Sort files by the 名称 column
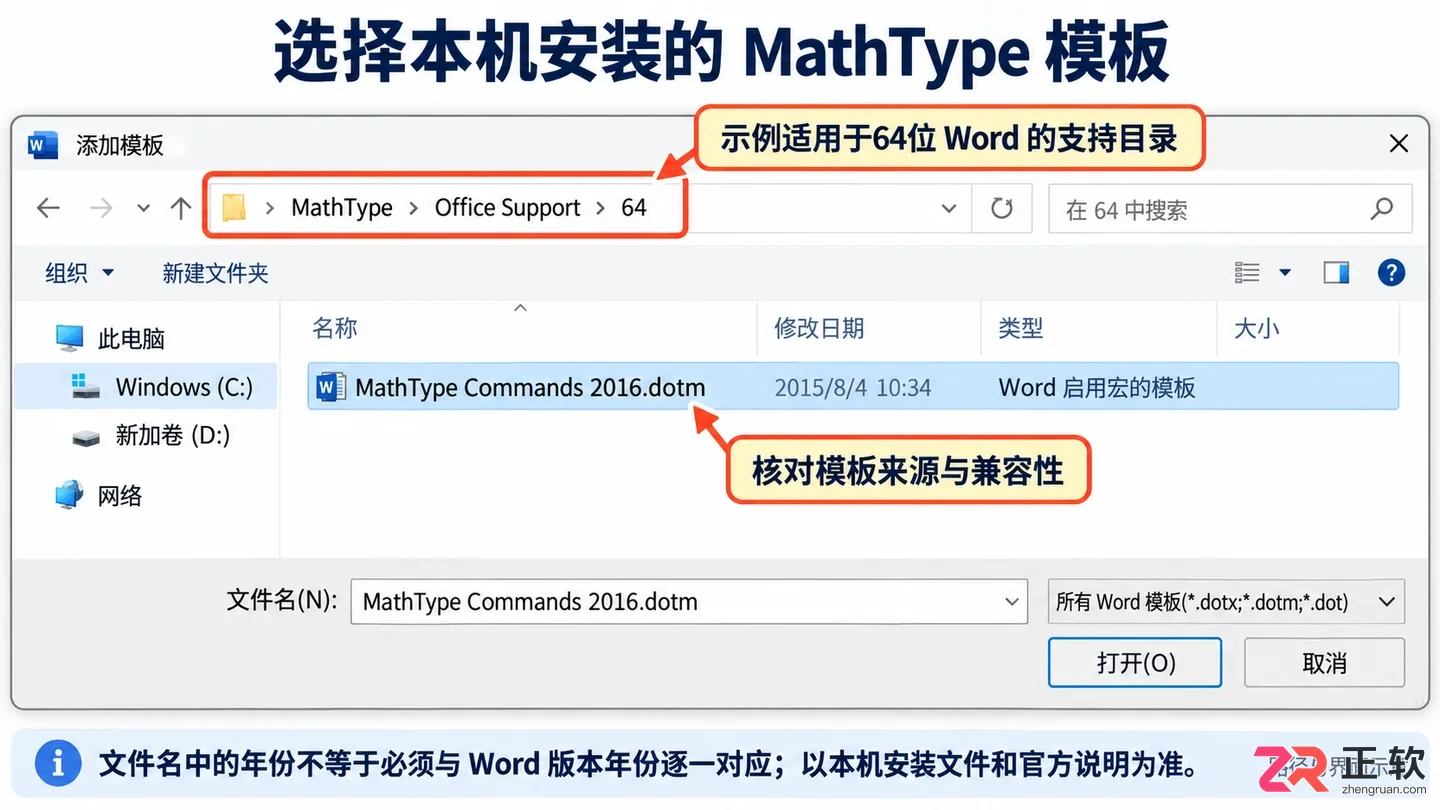The height and width of the screenshot is (810, 1440). [x=335, y=328]
